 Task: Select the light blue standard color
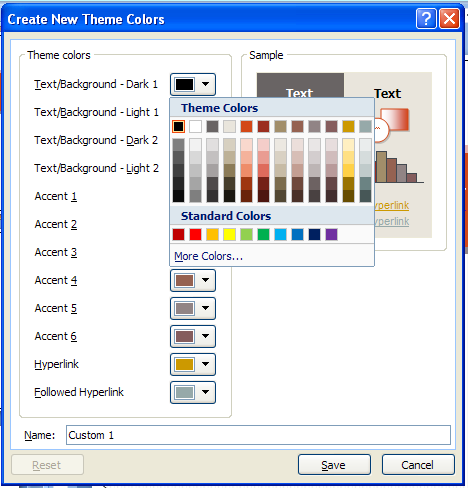(280, 235)
